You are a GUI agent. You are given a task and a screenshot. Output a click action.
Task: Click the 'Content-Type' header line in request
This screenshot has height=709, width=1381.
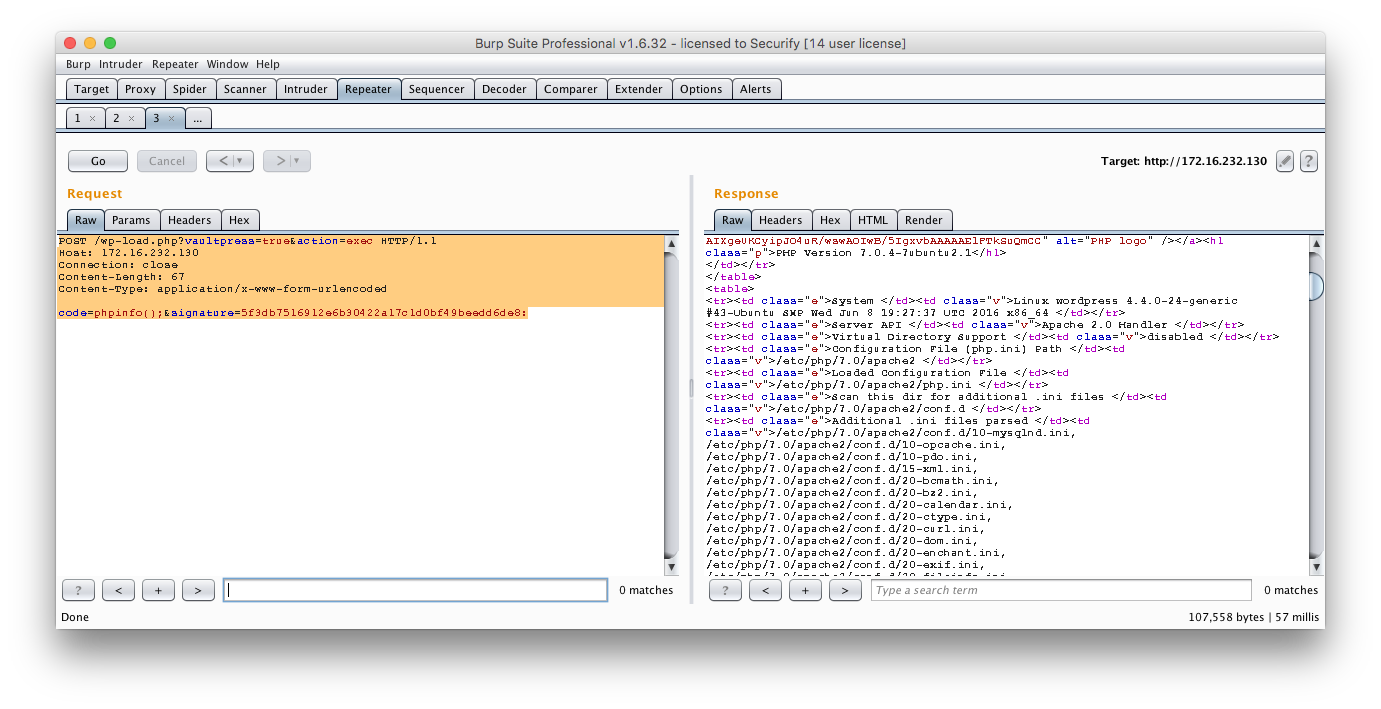[222, 289]
